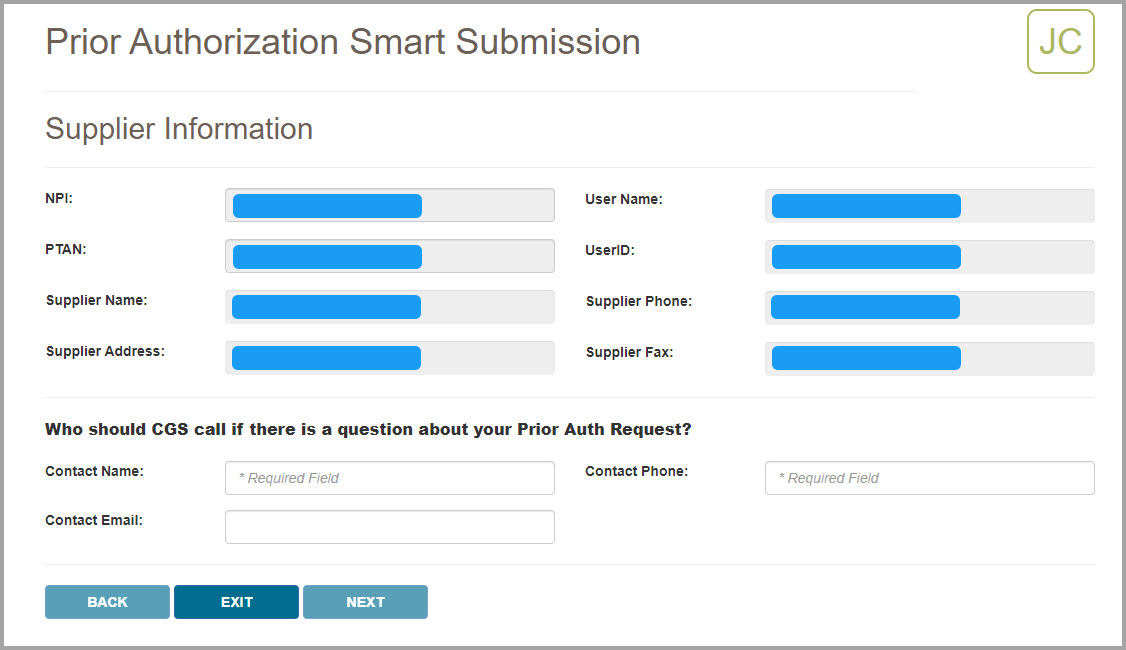Click the CGS contact question heading
Image resolution: width=1126 pixels, height=650 pixels.
368,430
